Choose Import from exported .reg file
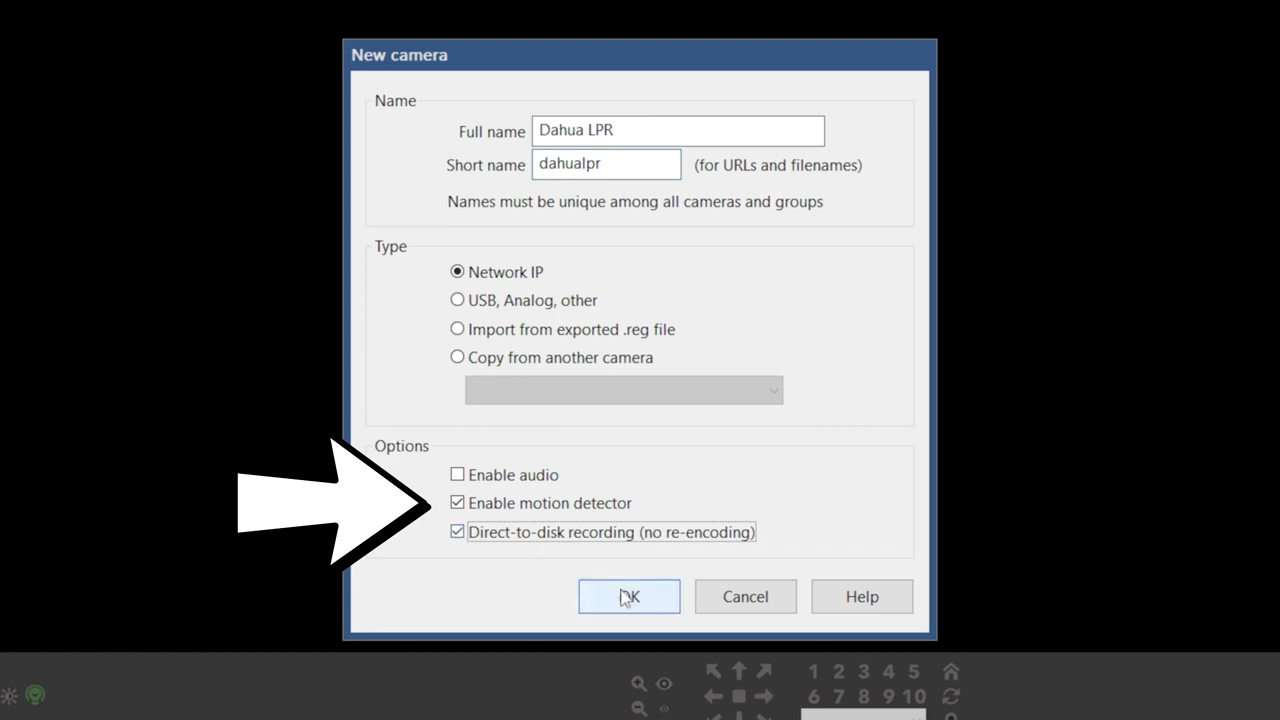 pyautogui.click(x=457, y=329)
